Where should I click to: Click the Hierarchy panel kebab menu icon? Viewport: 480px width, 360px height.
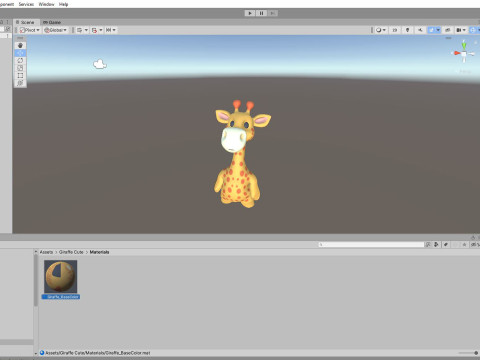[7, 22]
